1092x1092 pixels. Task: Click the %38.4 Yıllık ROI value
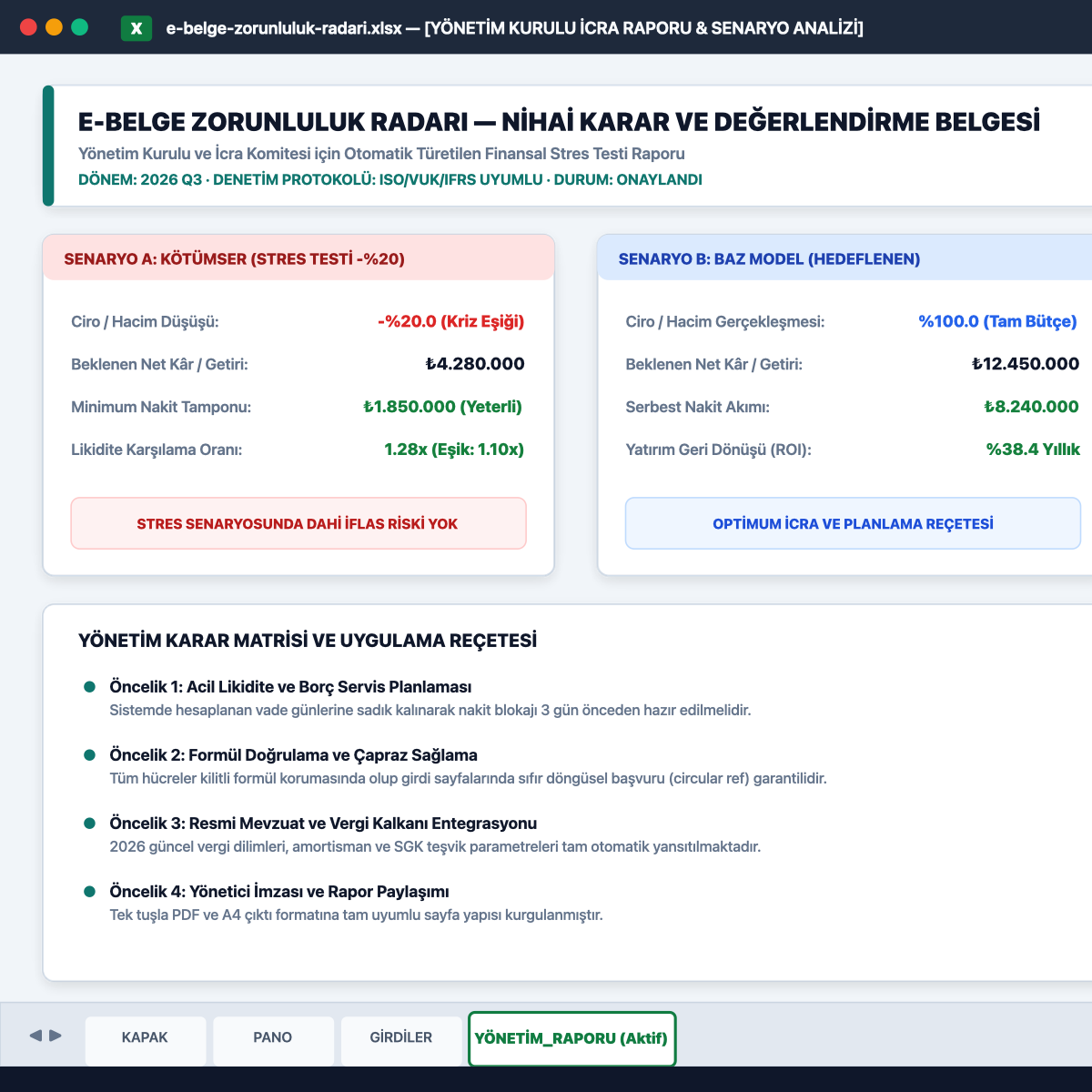(x=1033, y=450)
